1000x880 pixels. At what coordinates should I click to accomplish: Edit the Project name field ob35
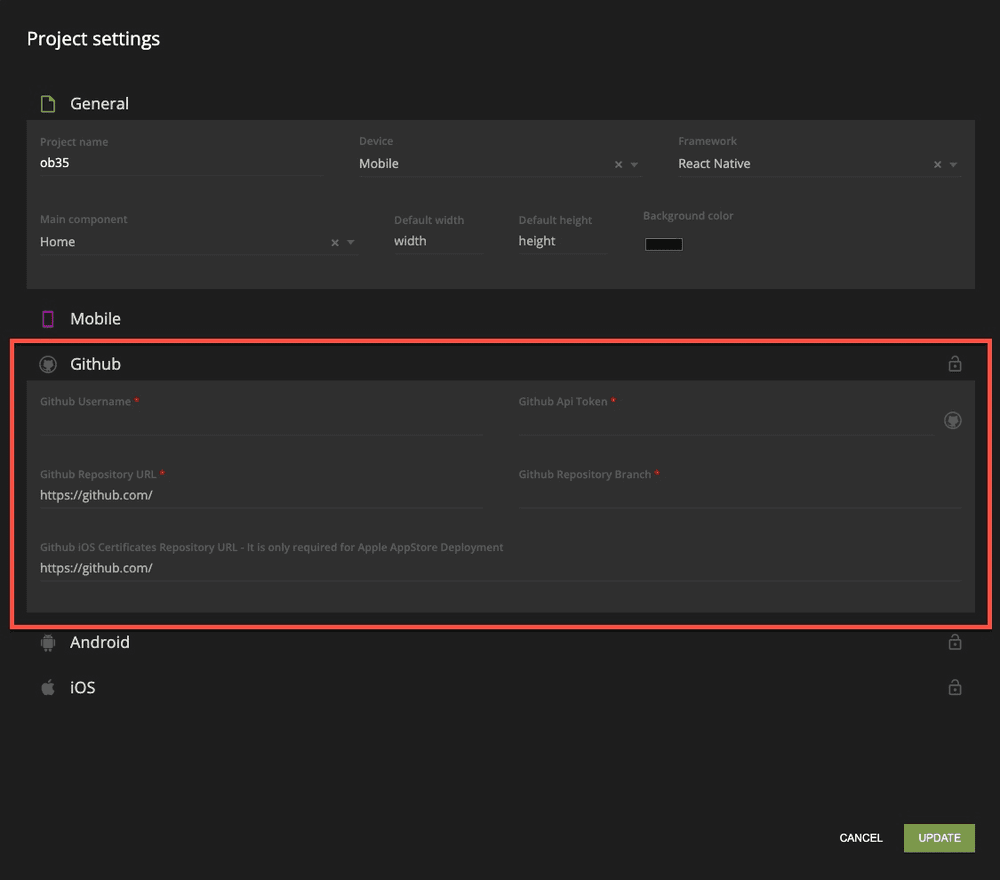(181, 163)
